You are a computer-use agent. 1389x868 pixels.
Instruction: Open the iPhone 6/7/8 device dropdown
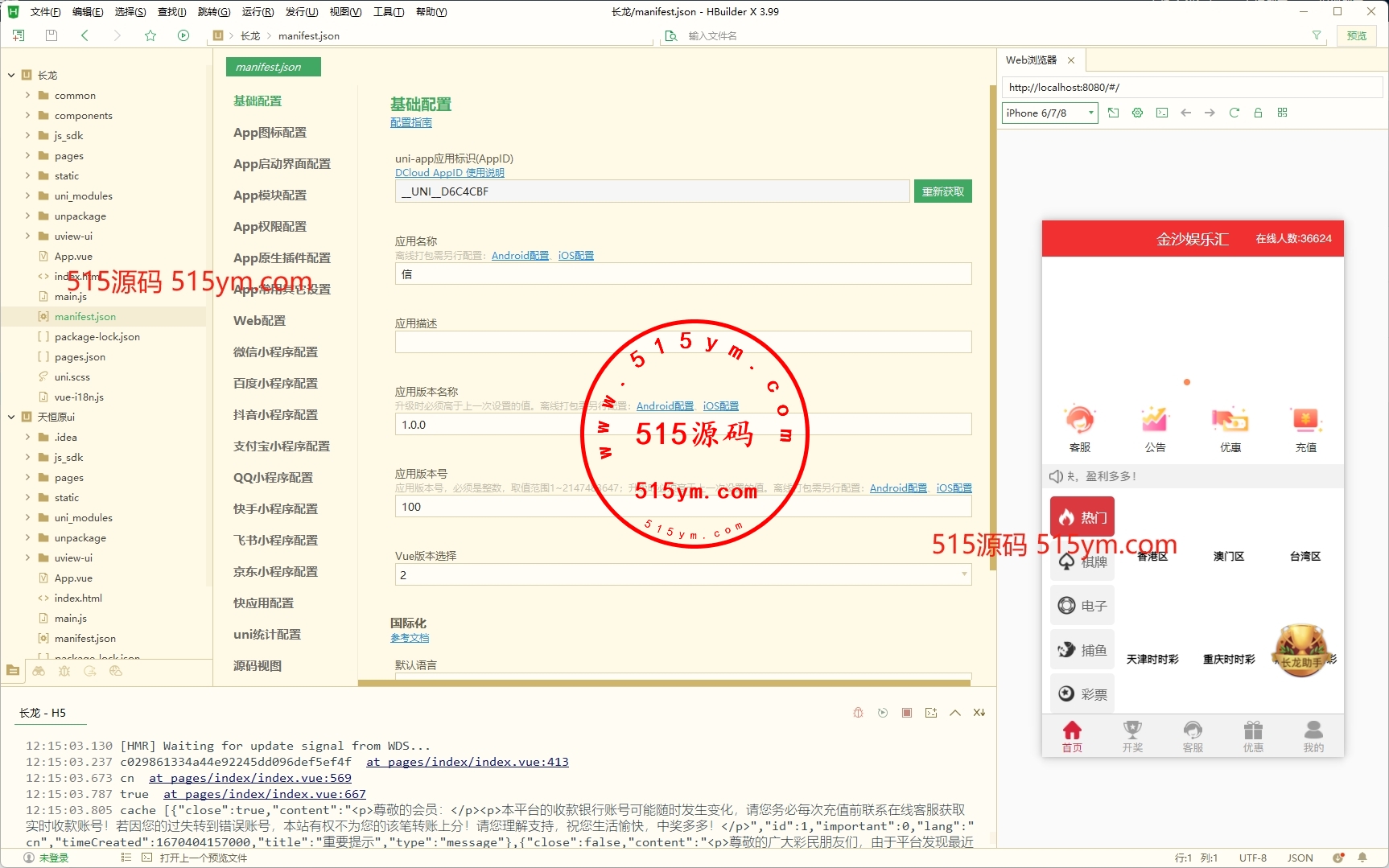pyautogui.click(x=1049, y=113)
